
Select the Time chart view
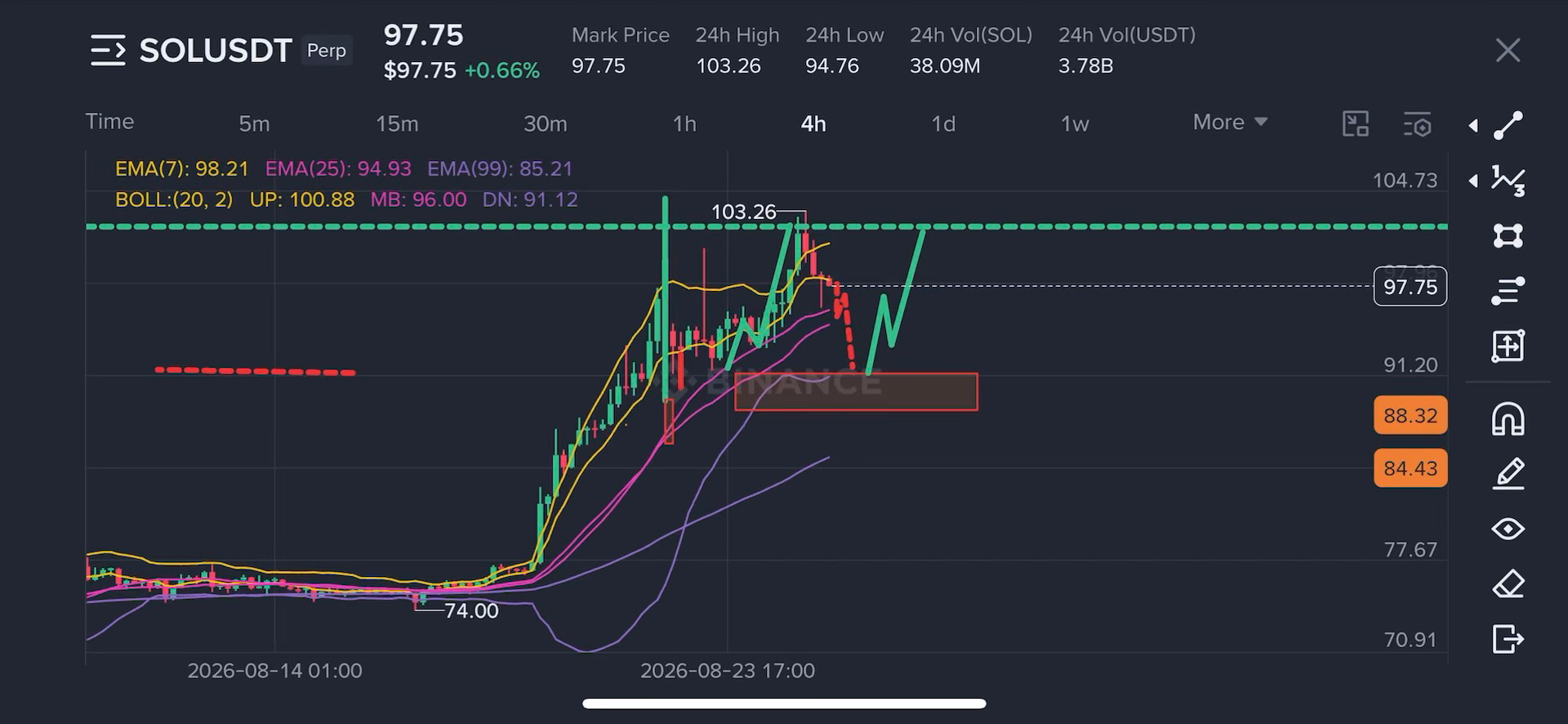[x=109, y=122]
